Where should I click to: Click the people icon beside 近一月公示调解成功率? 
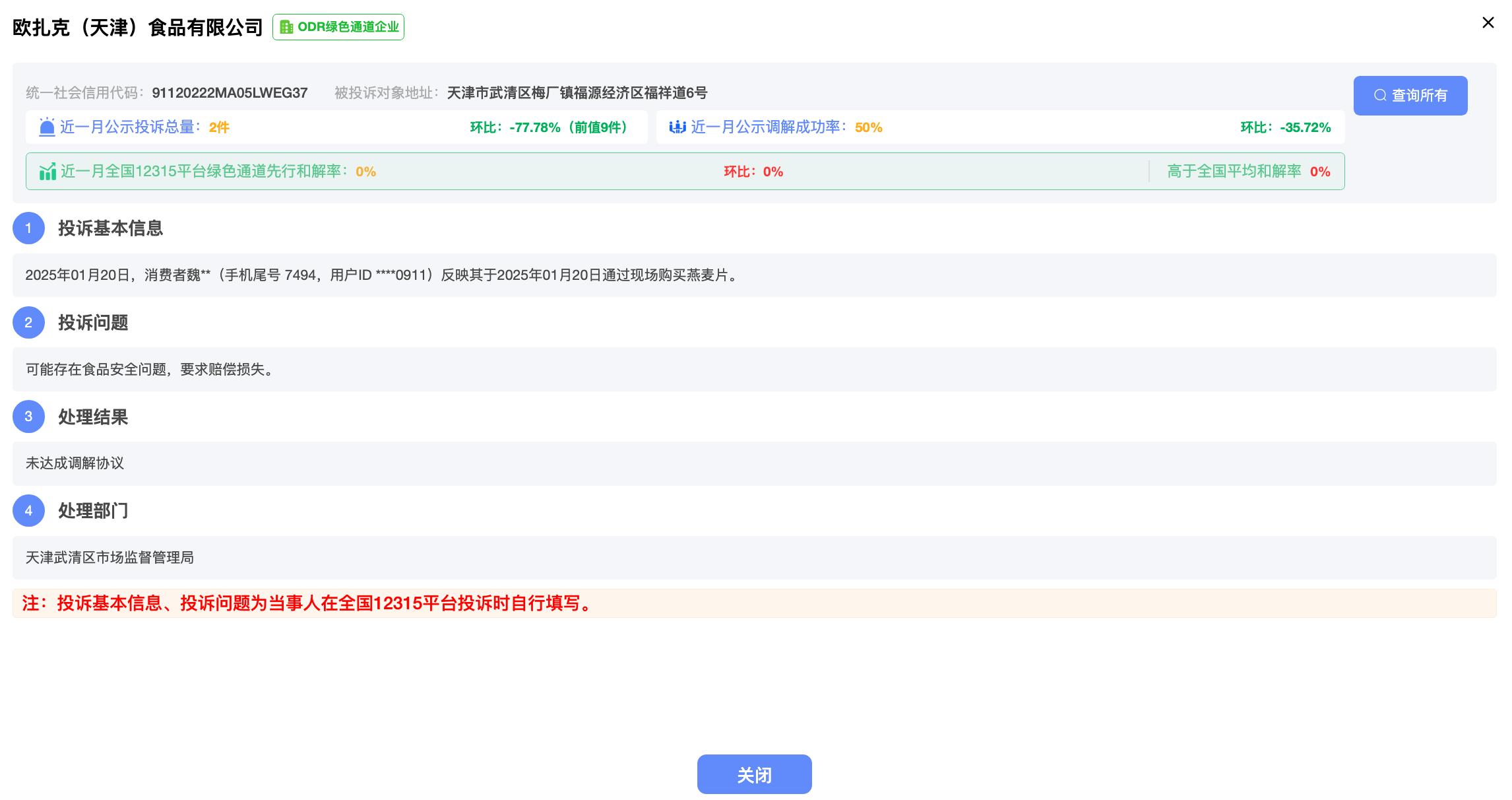click(677, 127)
